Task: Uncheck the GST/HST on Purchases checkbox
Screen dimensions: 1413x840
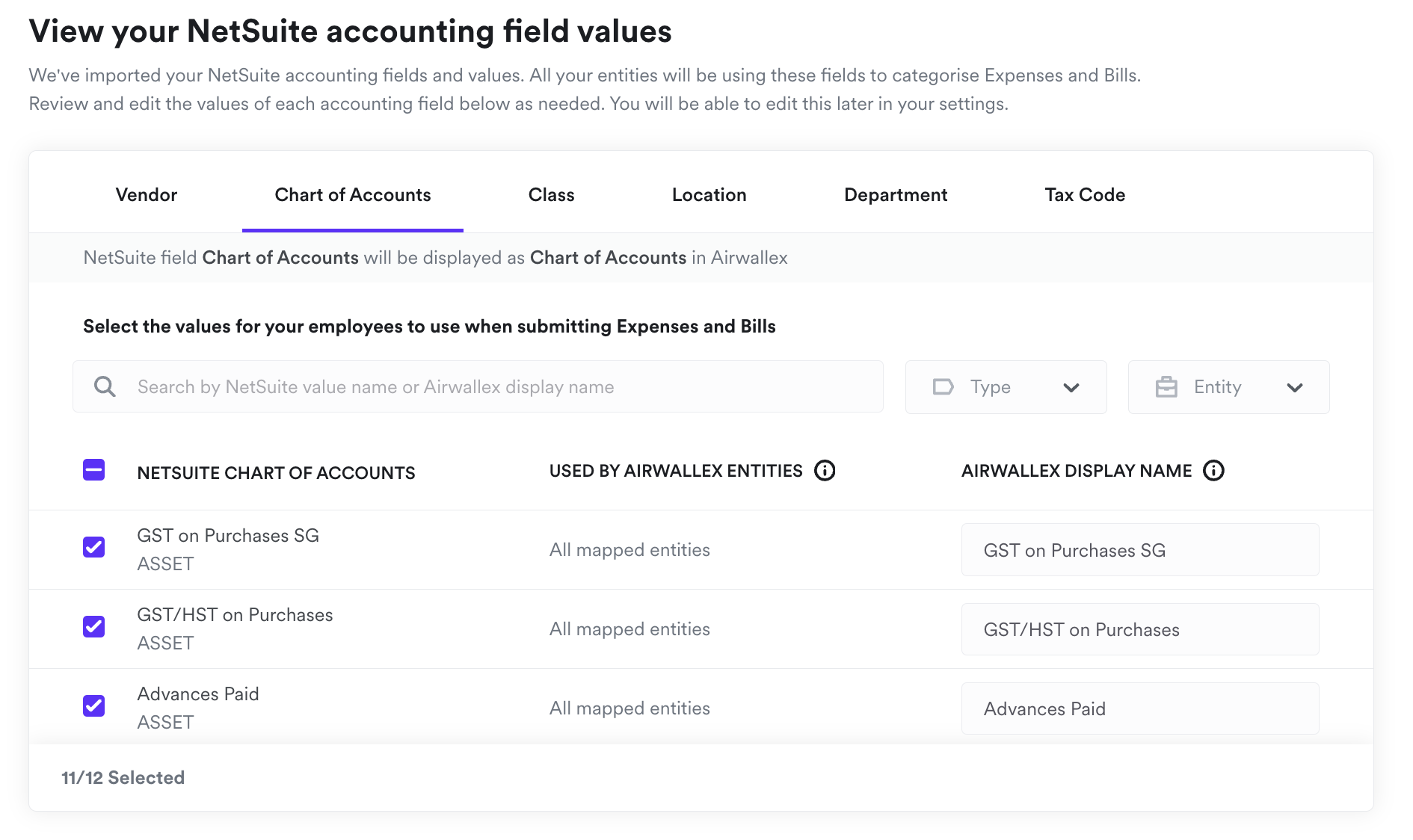Action: 94,626
